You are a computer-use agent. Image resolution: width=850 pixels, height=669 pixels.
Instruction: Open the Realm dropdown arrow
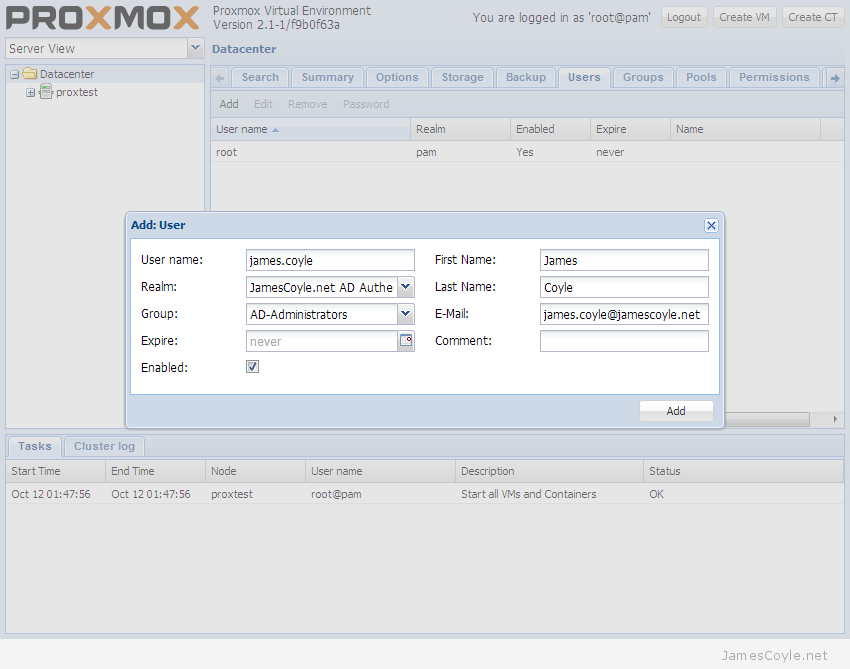pos(405,287)
